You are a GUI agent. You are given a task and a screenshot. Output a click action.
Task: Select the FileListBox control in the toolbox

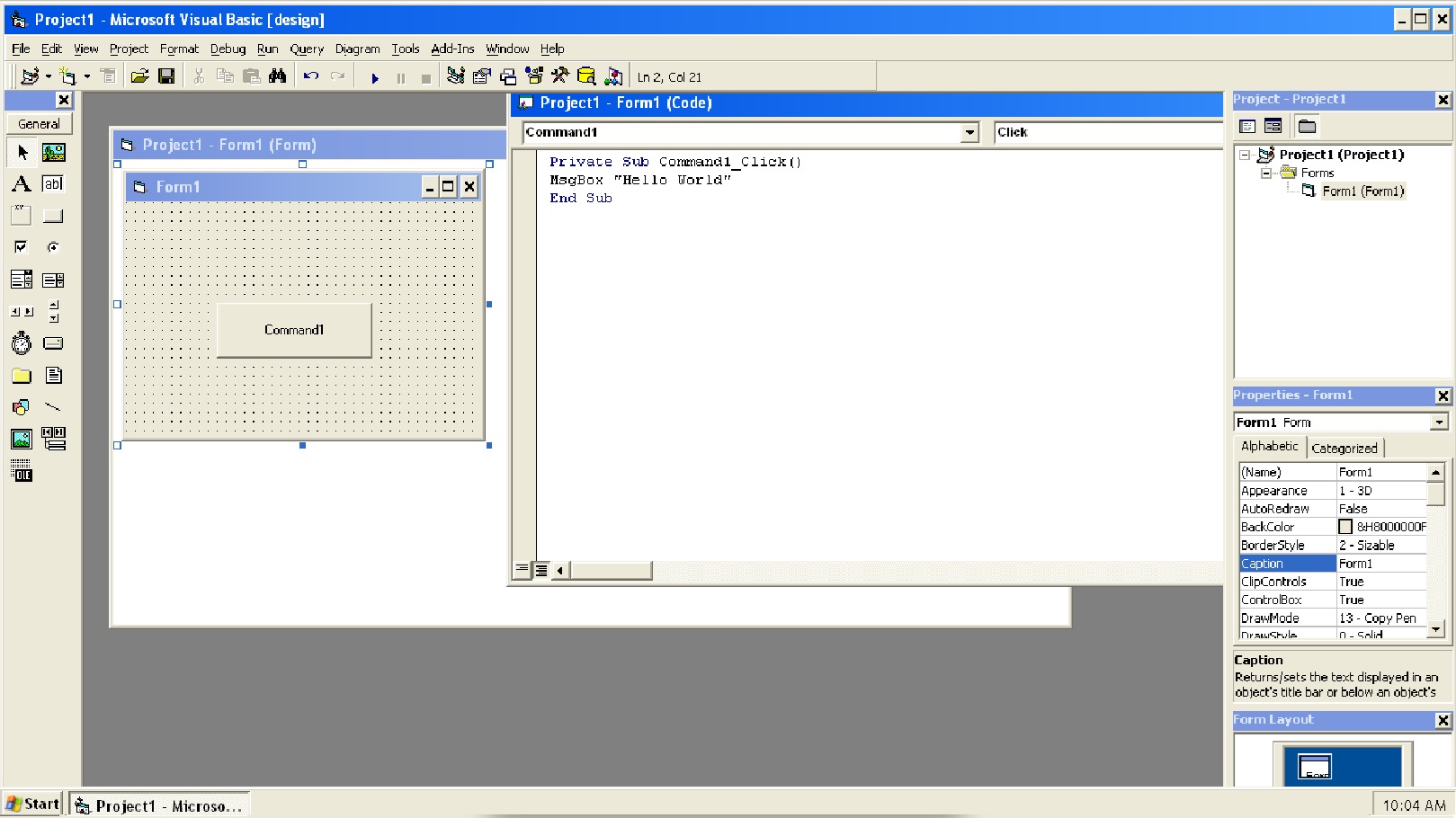click(x=54, y=376)
